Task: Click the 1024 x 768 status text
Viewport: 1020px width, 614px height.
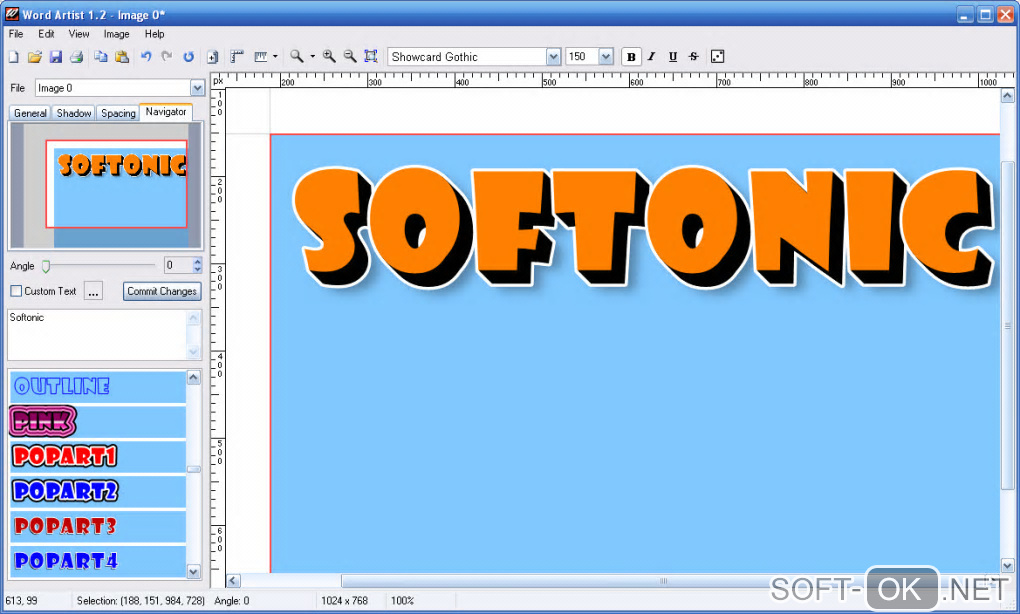Action: pos(344,601)
